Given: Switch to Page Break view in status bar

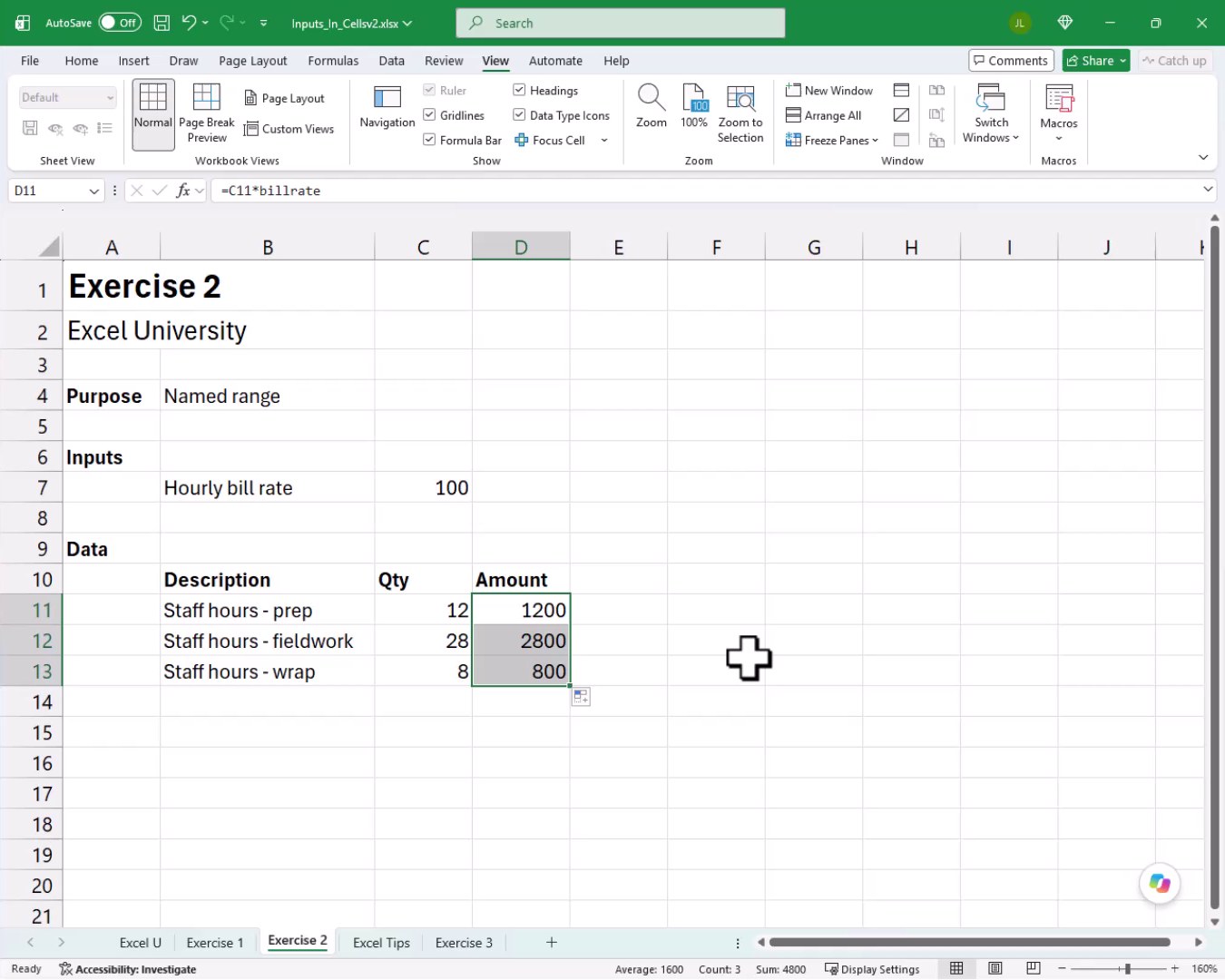Looking at the screenshot, I should (1034, 969).
